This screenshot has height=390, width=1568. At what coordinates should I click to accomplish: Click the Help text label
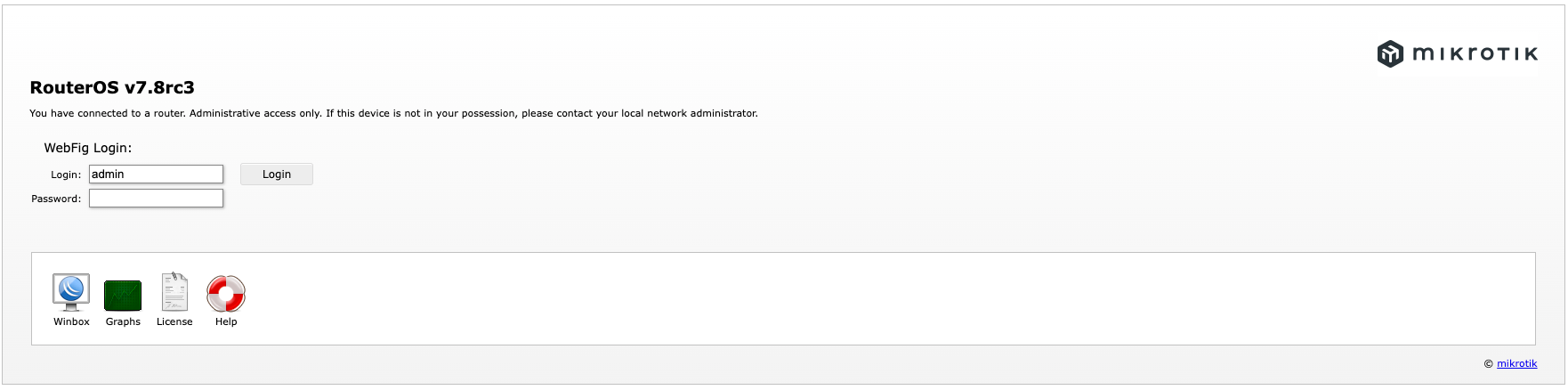226,321
